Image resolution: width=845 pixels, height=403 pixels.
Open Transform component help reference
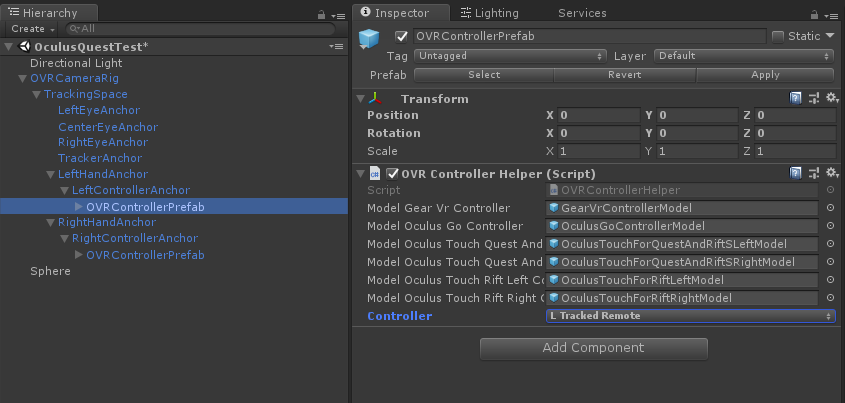(795, 98)
